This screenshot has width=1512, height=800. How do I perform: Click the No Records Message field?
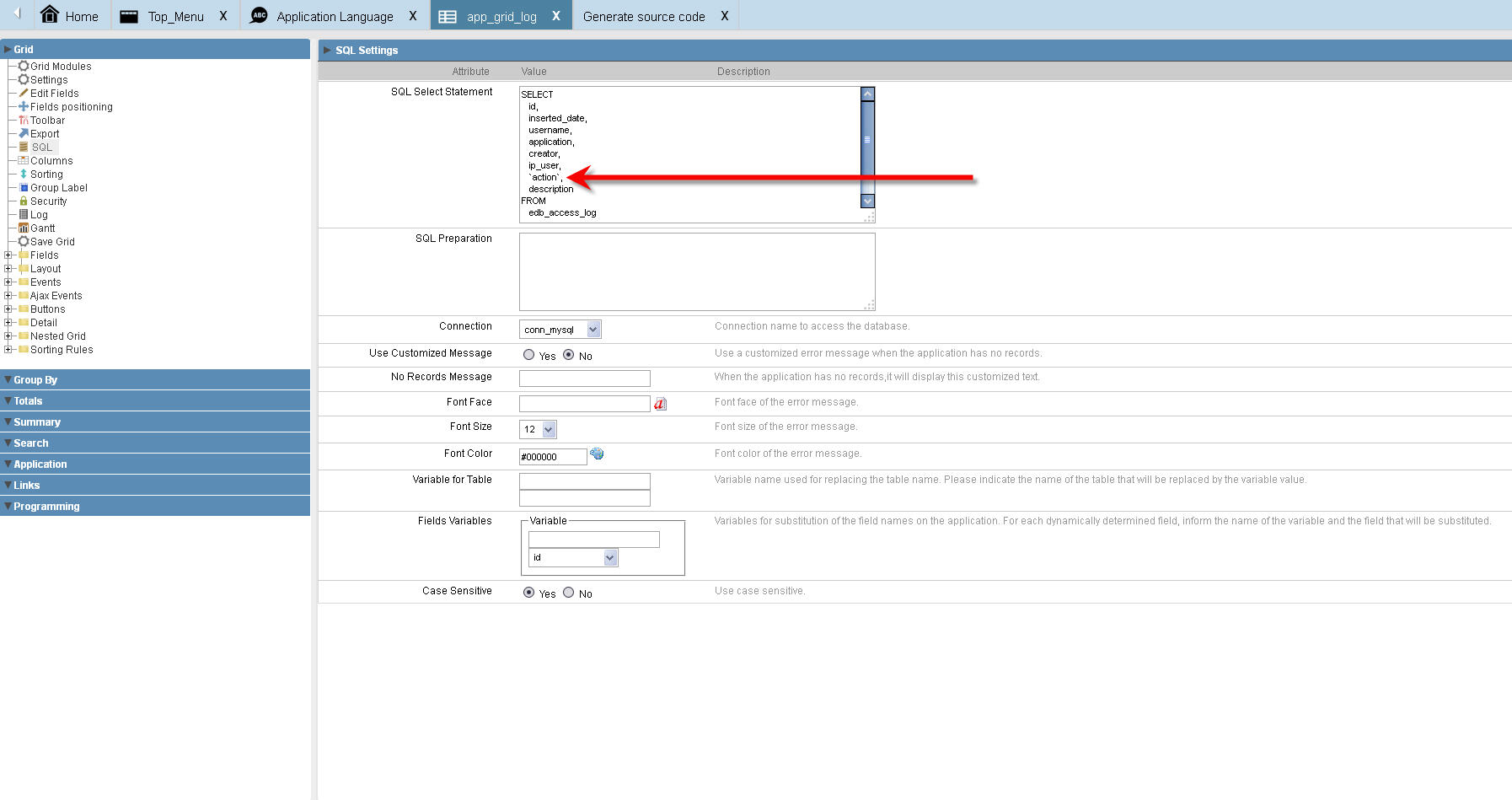click(585, 379)
